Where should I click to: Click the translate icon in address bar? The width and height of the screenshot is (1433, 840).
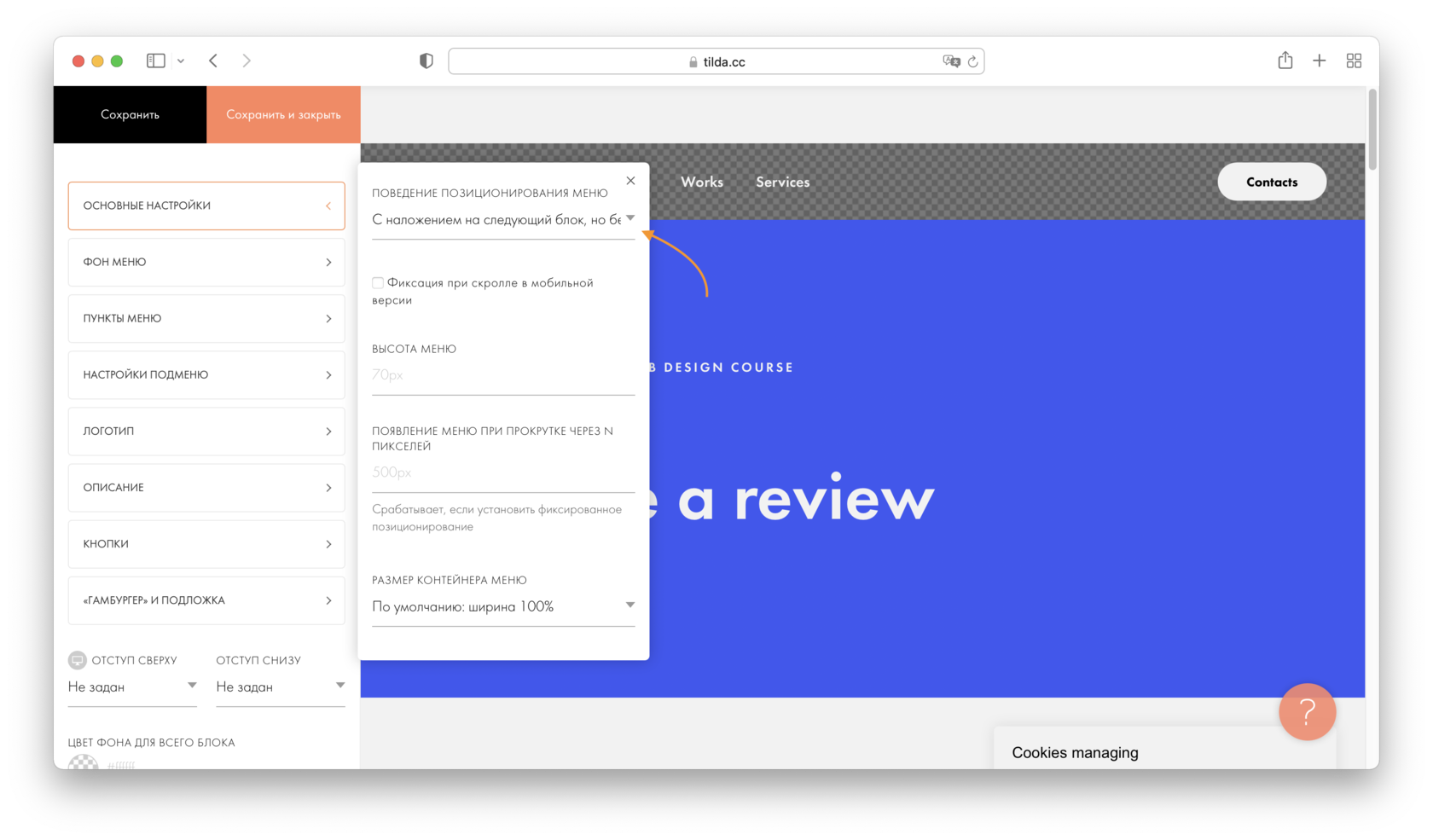(x=951, y=61)
